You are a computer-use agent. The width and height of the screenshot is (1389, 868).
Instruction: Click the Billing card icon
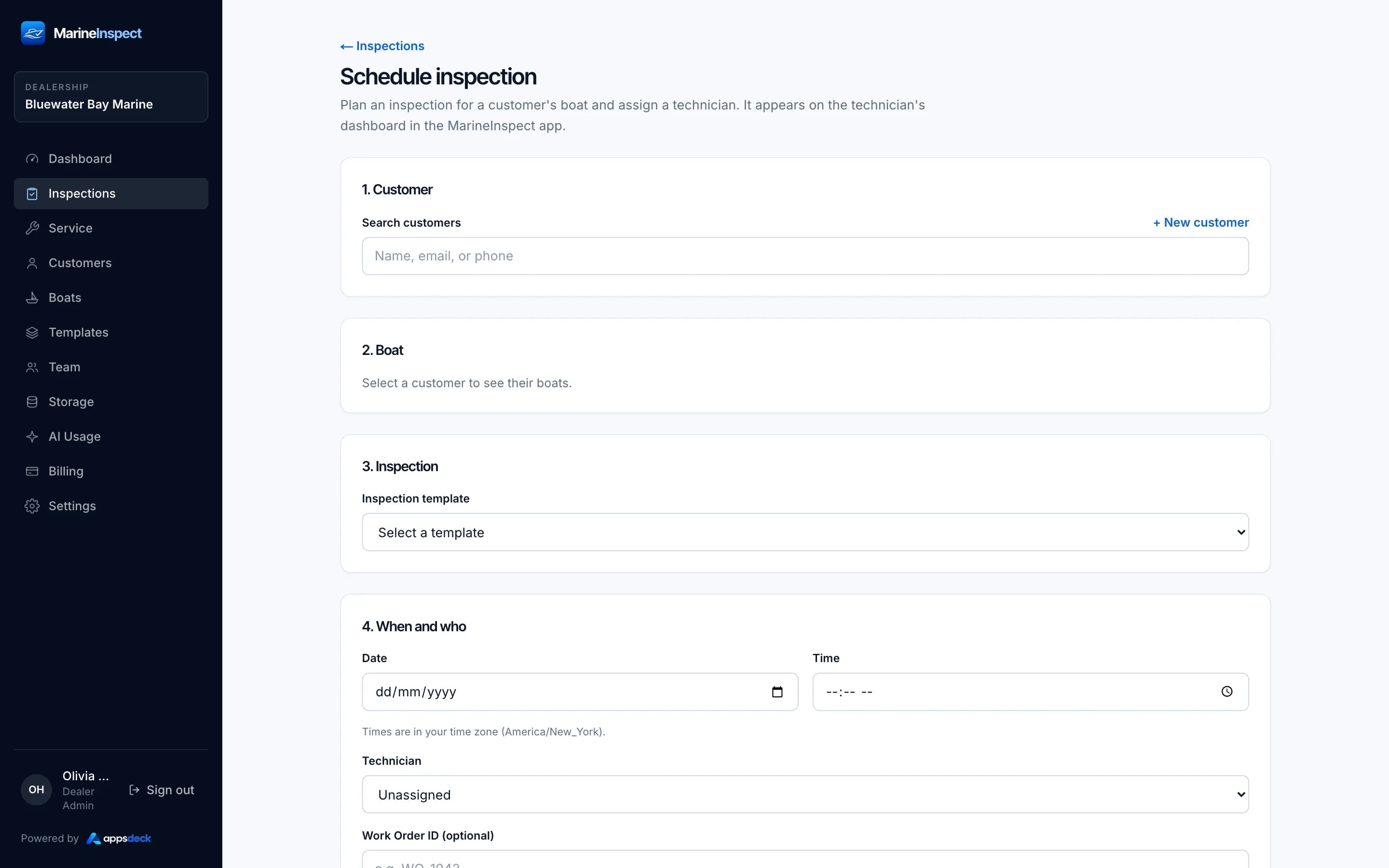pos(32,471)
